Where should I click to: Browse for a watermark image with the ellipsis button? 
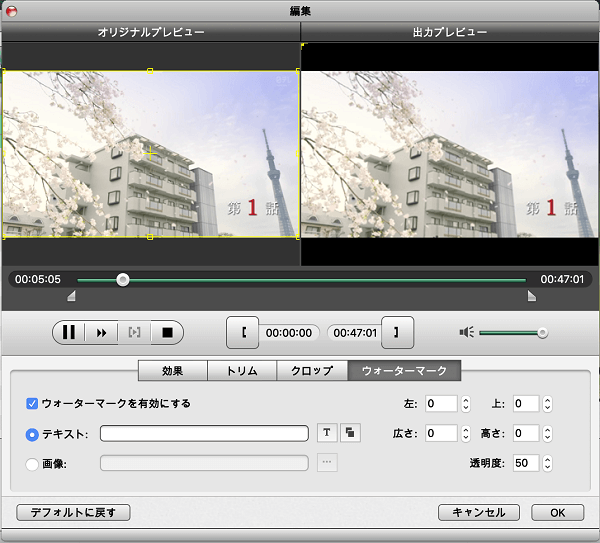(327, 462)
